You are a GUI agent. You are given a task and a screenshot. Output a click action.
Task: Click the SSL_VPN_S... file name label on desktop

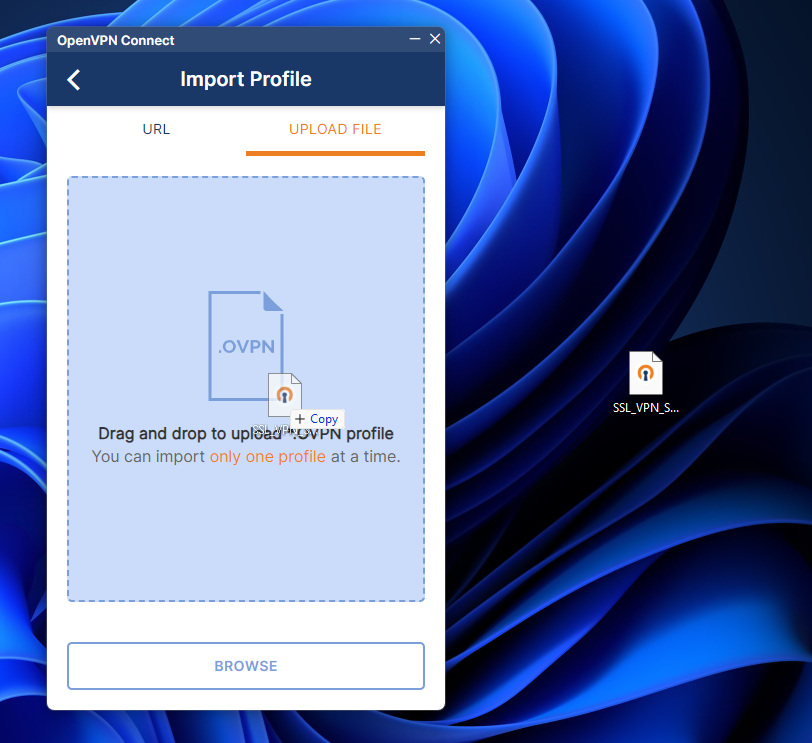[x=646, y=408]
